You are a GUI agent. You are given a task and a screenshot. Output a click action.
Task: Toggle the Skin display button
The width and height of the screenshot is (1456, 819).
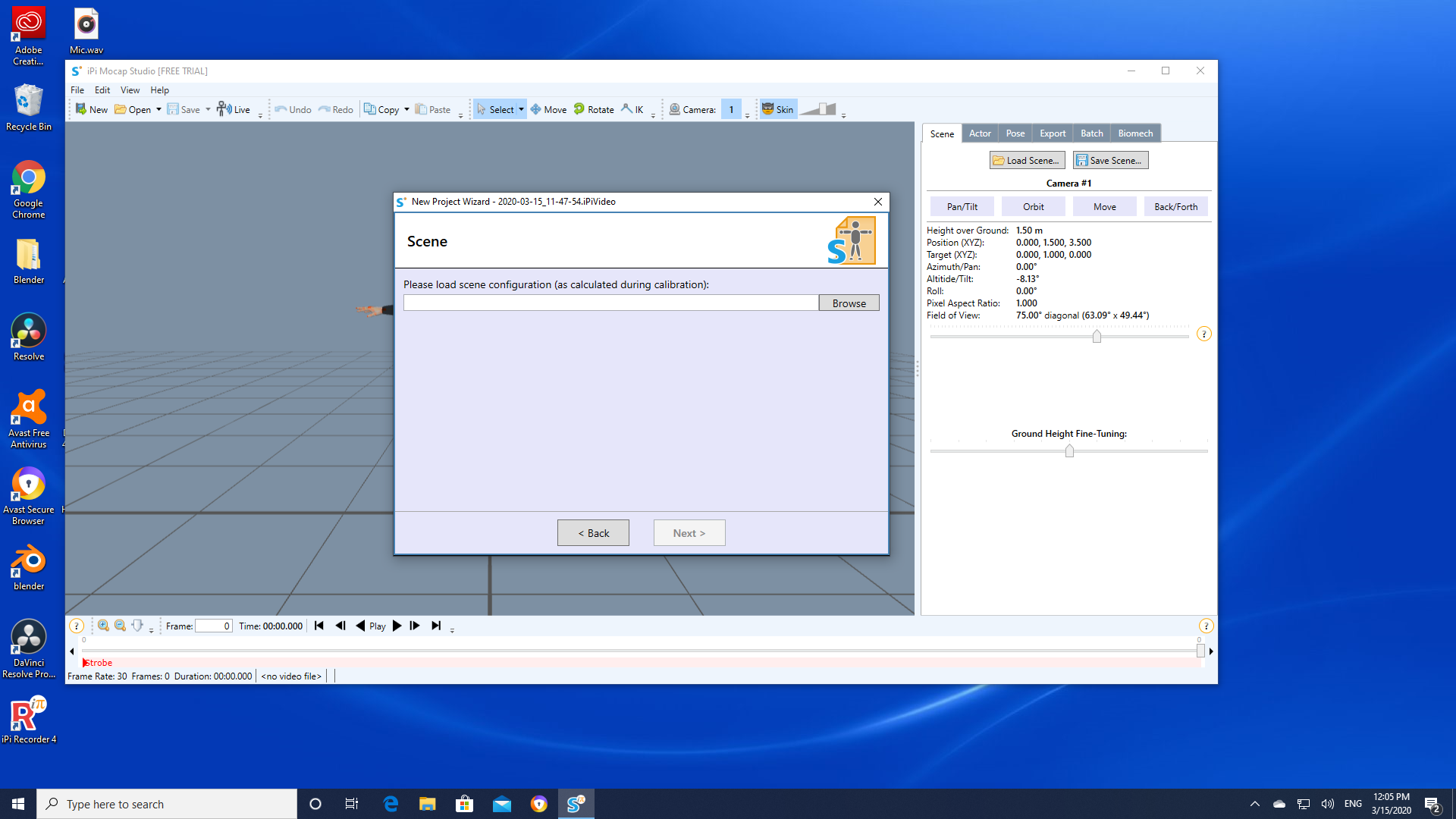(778, 109)
